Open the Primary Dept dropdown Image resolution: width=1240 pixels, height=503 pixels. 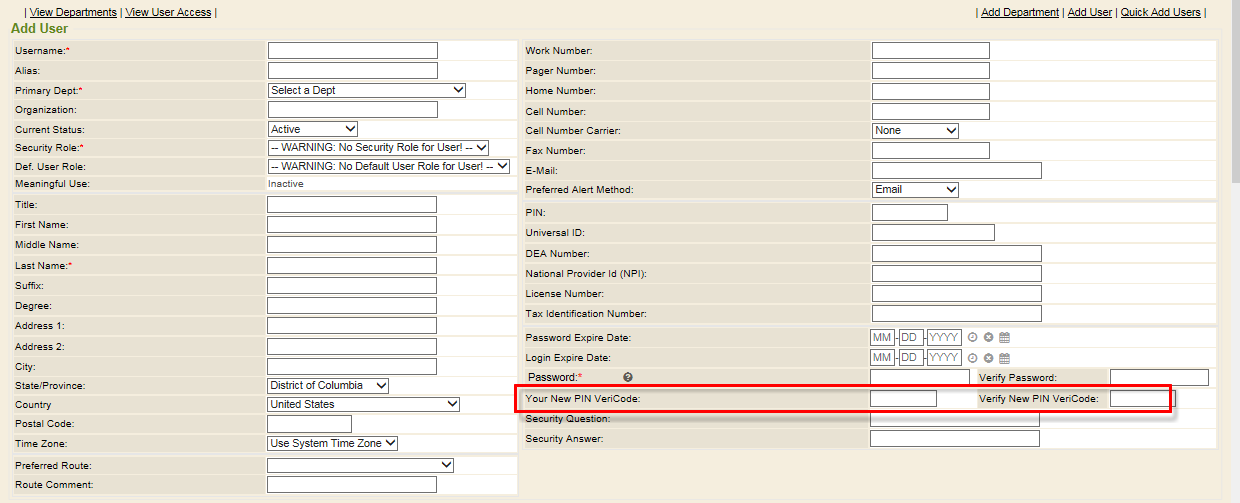coord(367,90)
